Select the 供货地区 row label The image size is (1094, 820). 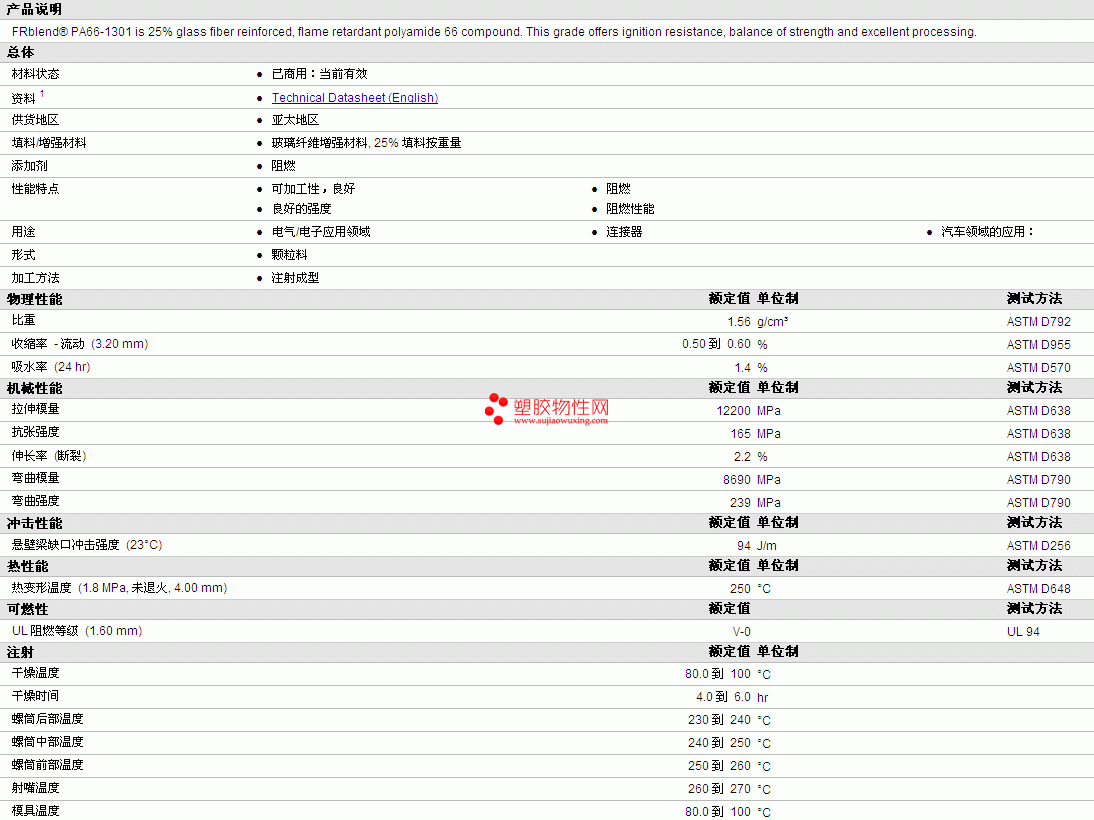[x=36, y=120]
